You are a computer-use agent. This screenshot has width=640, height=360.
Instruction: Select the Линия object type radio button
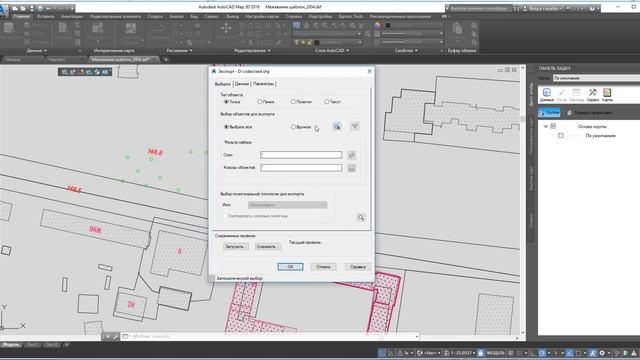pyautogui.click(x=260, y=102)
